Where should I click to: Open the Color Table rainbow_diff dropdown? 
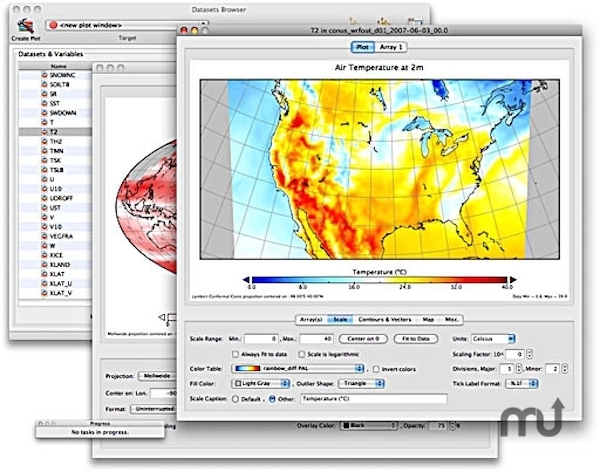click(297, 369)
